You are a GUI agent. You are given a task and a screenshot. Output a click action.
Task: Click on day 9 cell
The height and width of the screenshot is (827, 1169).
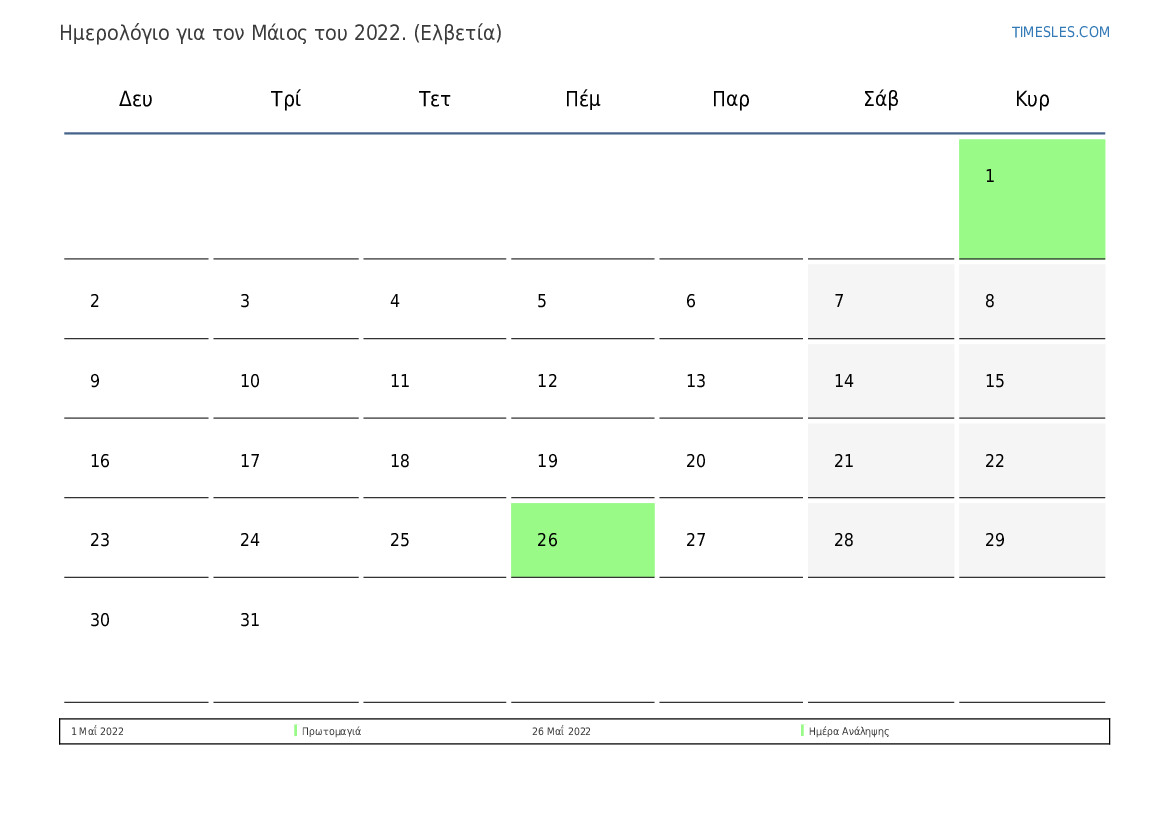136,381
